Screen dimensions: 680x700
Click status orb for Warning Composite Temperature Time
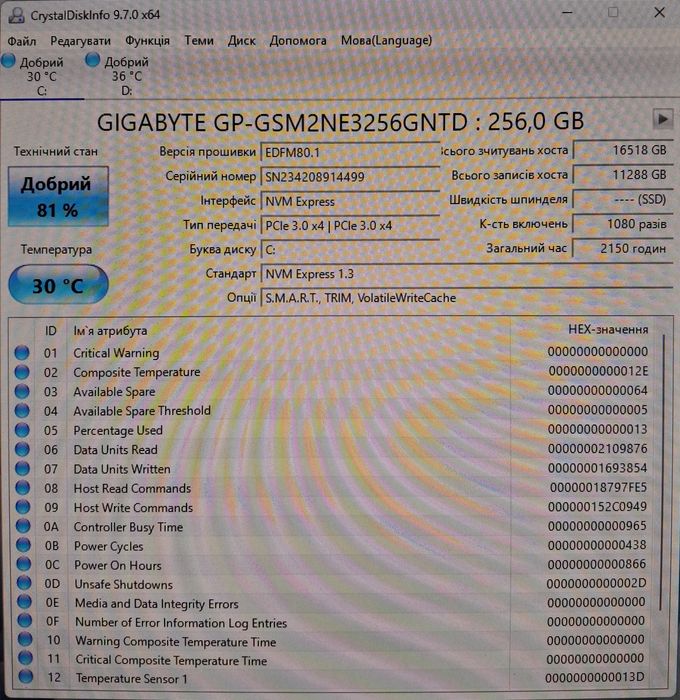(25, 640)
